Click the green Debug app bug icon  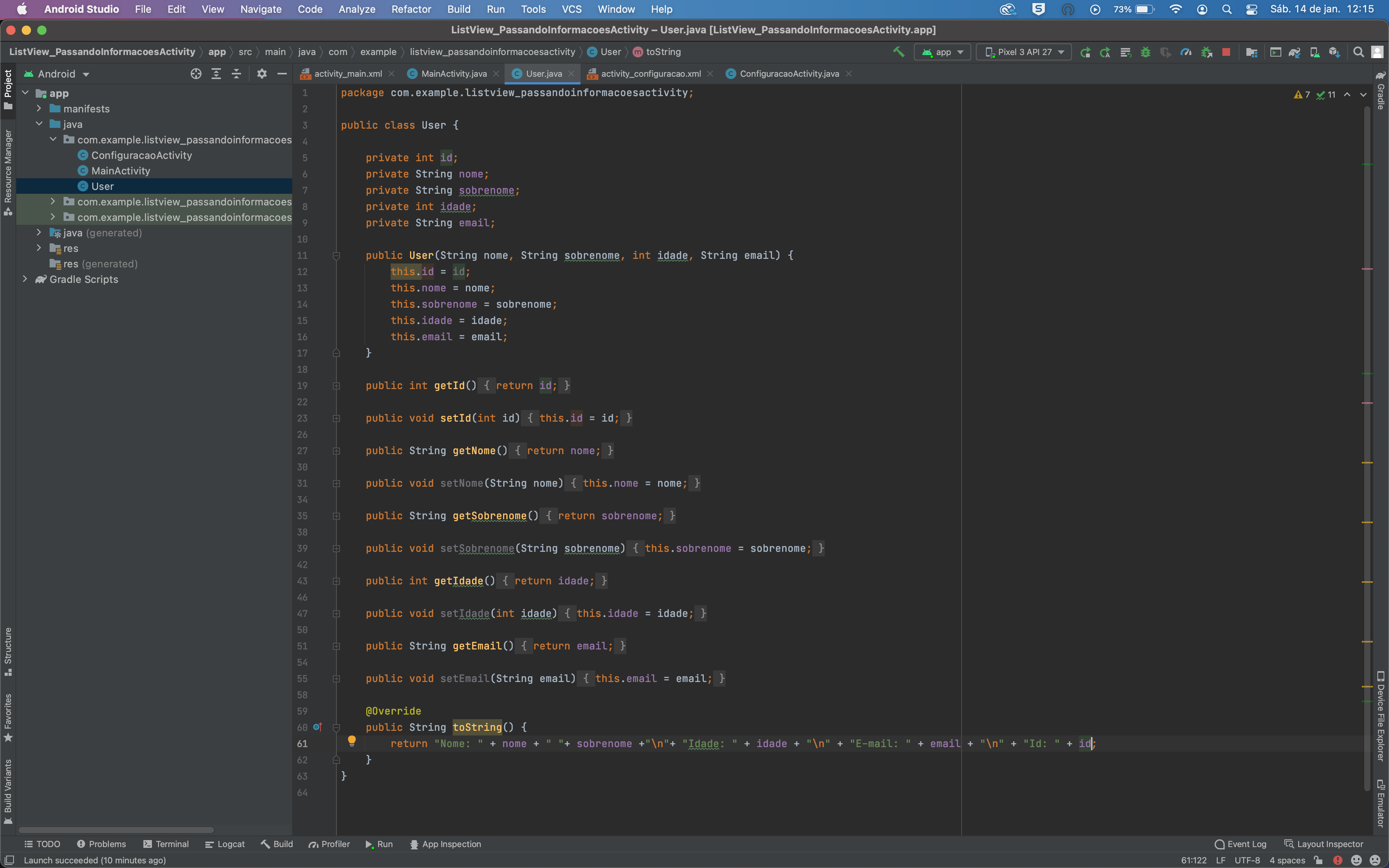pos(1145,52)
